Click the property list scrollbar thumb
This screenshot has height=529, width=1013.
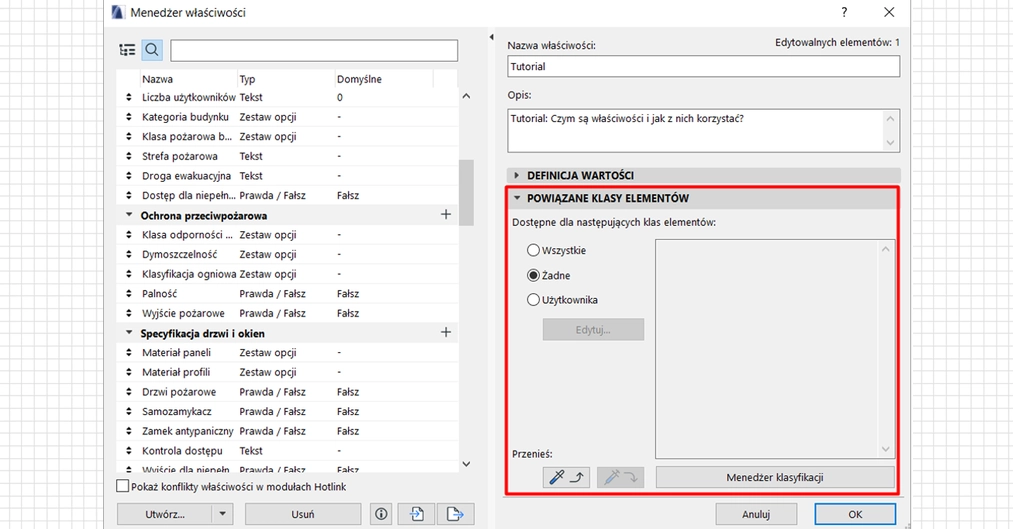[x=466, y=192]
